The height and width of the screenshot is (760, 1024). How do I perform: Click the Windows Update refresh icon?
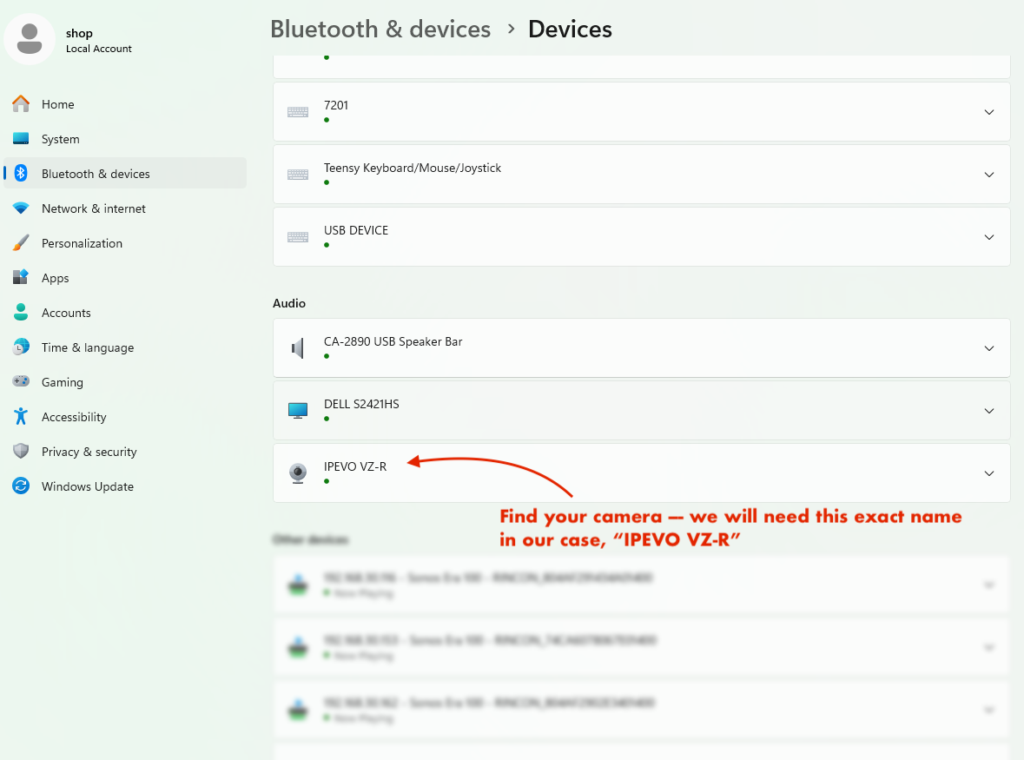pyautogui.click(x=21, y=487)
